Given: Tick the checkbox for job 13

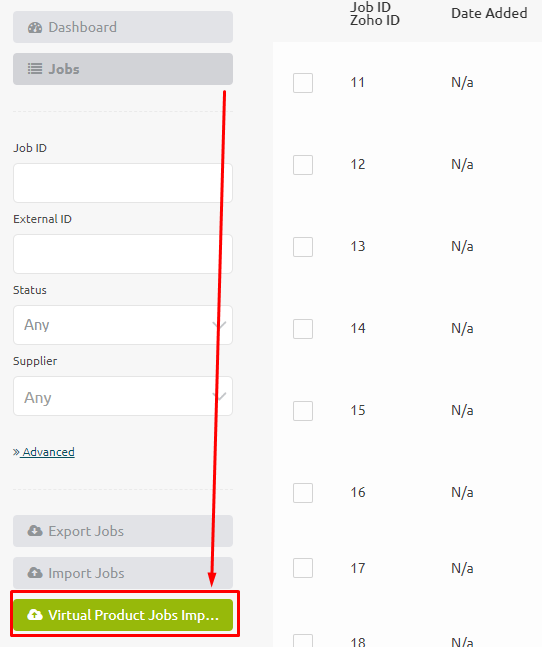Looking at the screenshot, I should click(x=303, y=247).
